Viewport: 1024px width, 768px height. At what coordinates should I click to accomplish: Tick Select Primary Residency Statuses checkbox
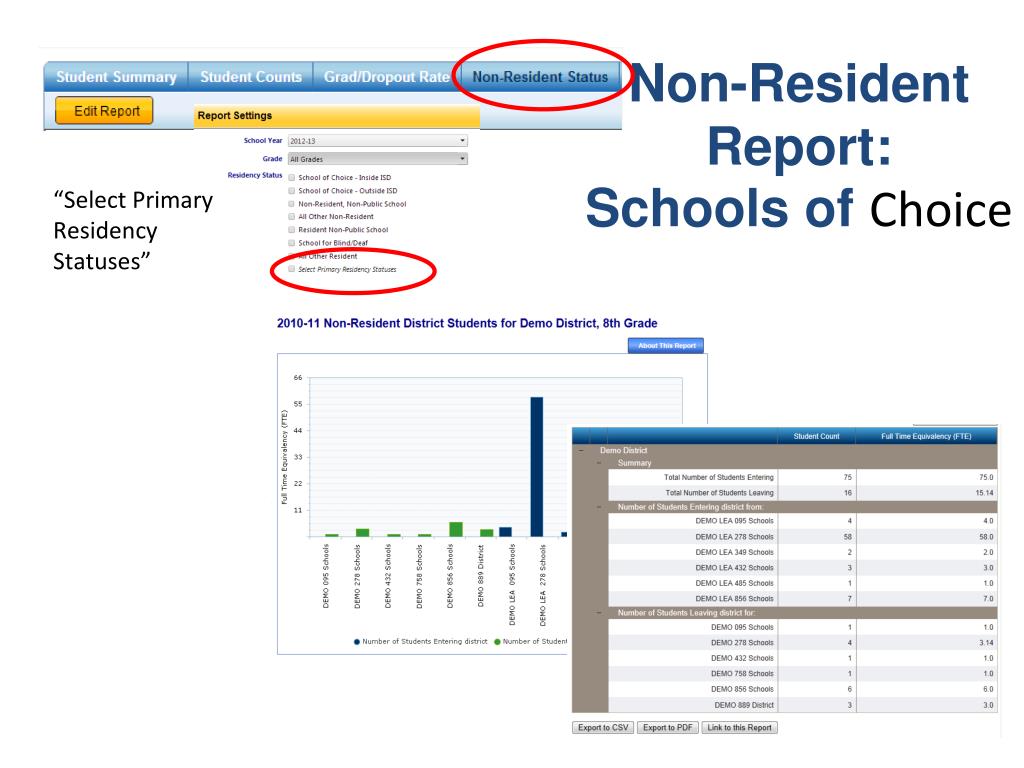(x=292, y=268)
